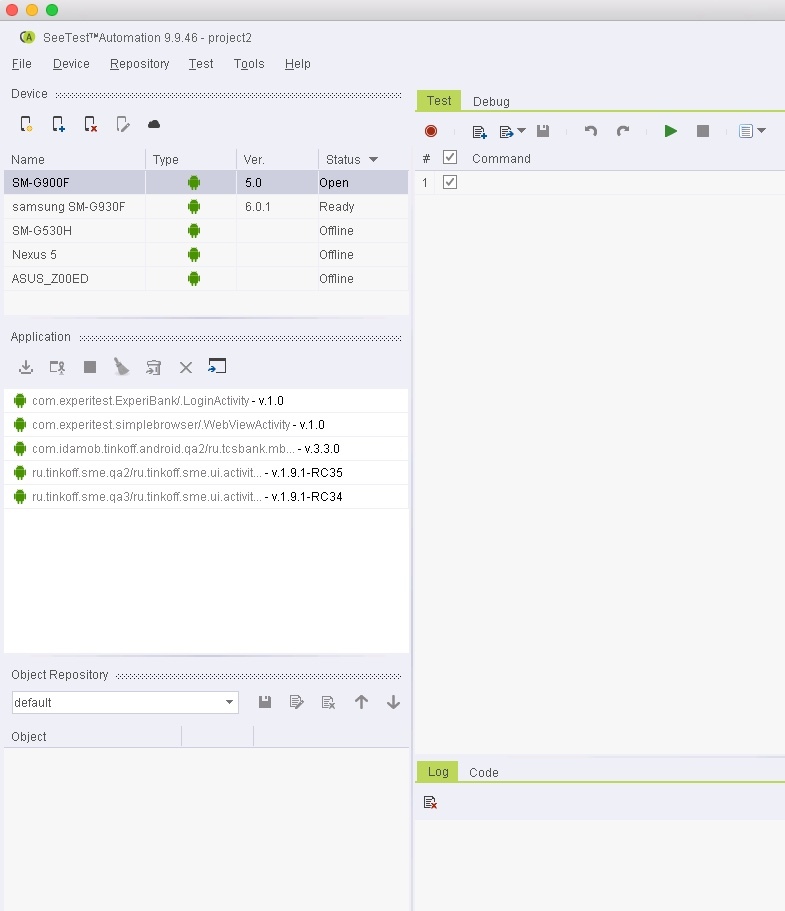Select the com.idamob.tinkoff v.3.3.0 application
The width and height of the screenshot is (785, 911).
click(206, 449)
